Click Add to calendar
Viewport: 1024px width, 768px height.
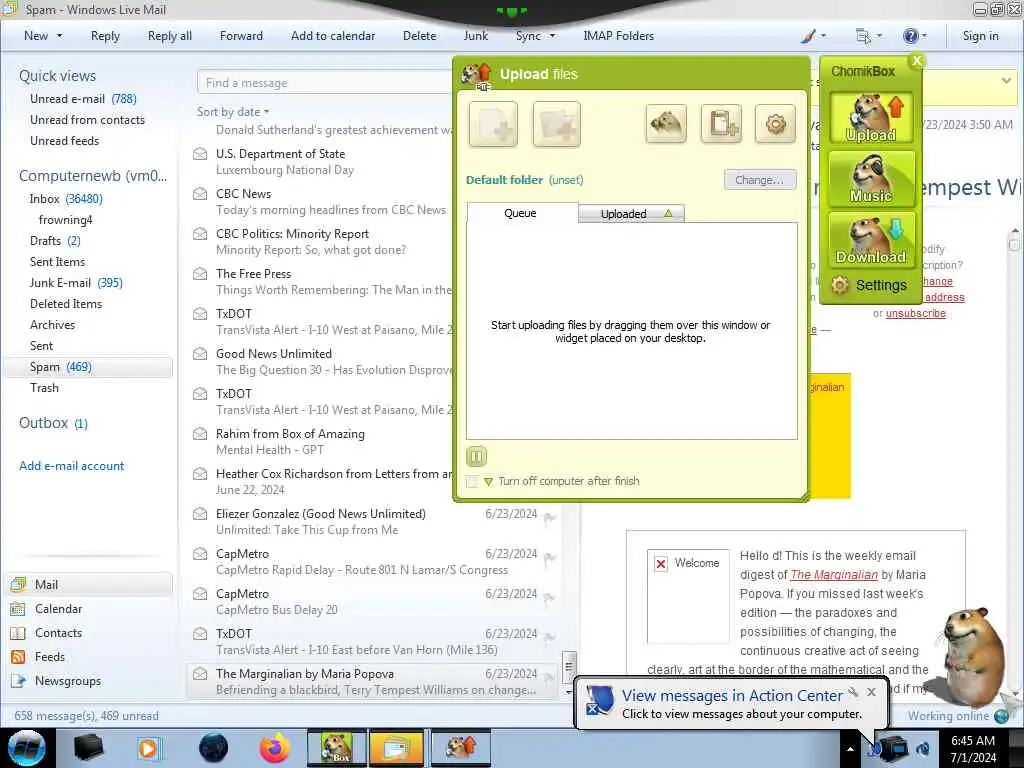pyautogui.click(x=333, y=36)
